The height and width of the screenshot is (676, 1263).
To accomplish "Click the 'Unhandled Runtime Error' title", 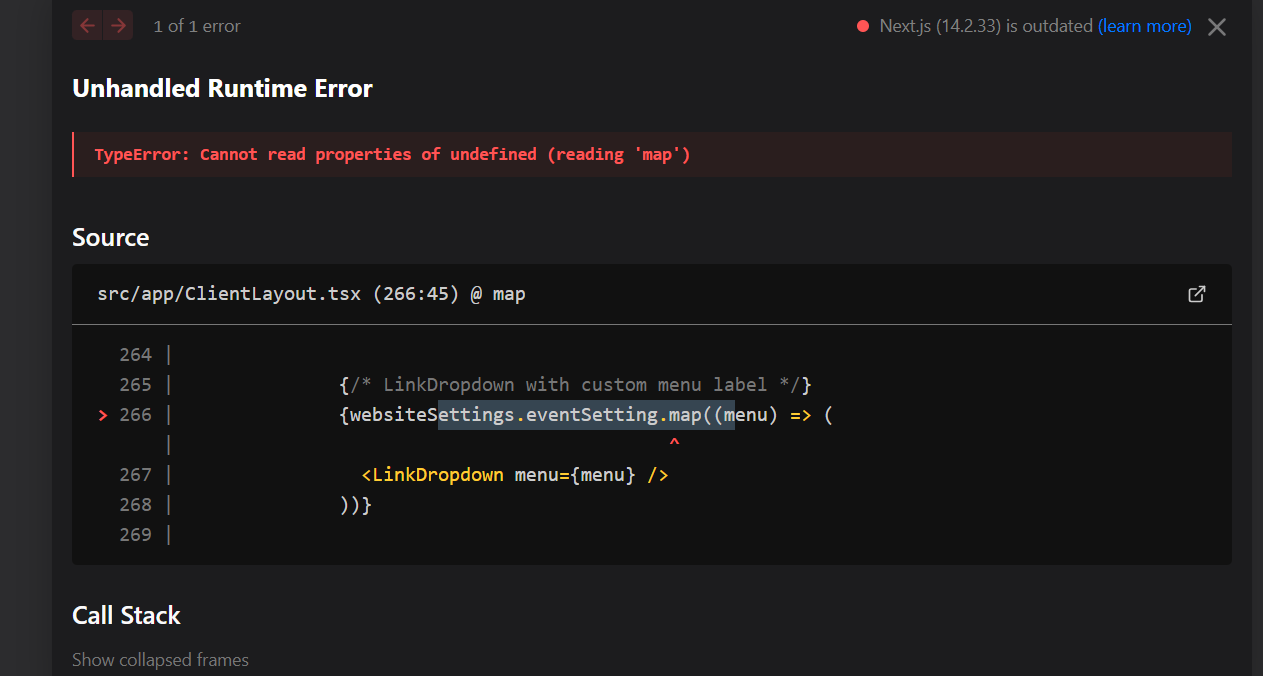I will pos(222,88).
